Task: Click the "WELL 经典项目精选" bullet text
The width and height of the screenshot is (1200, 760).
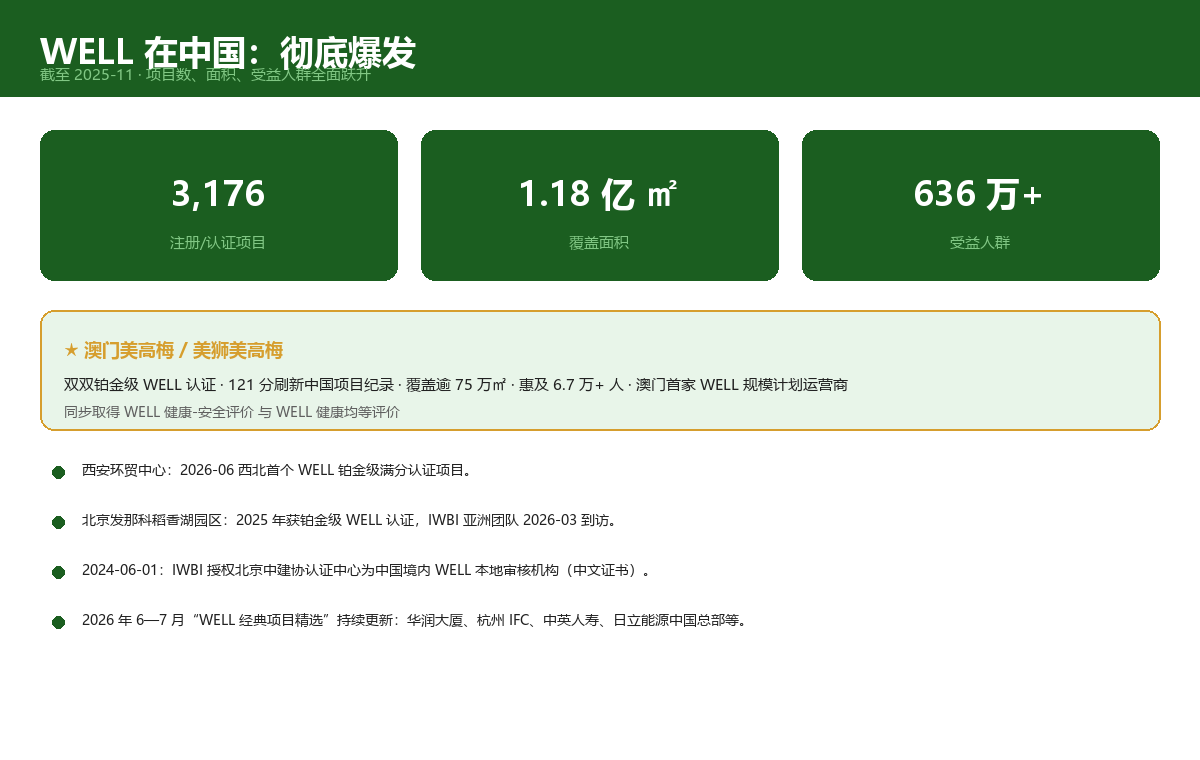Action: pyautogui.click(x=415, y=620)
